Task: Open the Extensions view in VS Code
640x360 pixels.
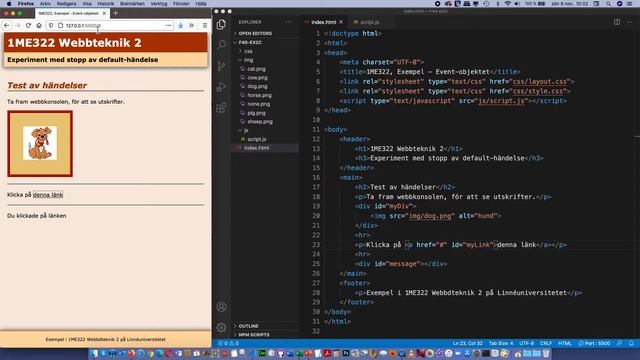Action: click(221, 108)
